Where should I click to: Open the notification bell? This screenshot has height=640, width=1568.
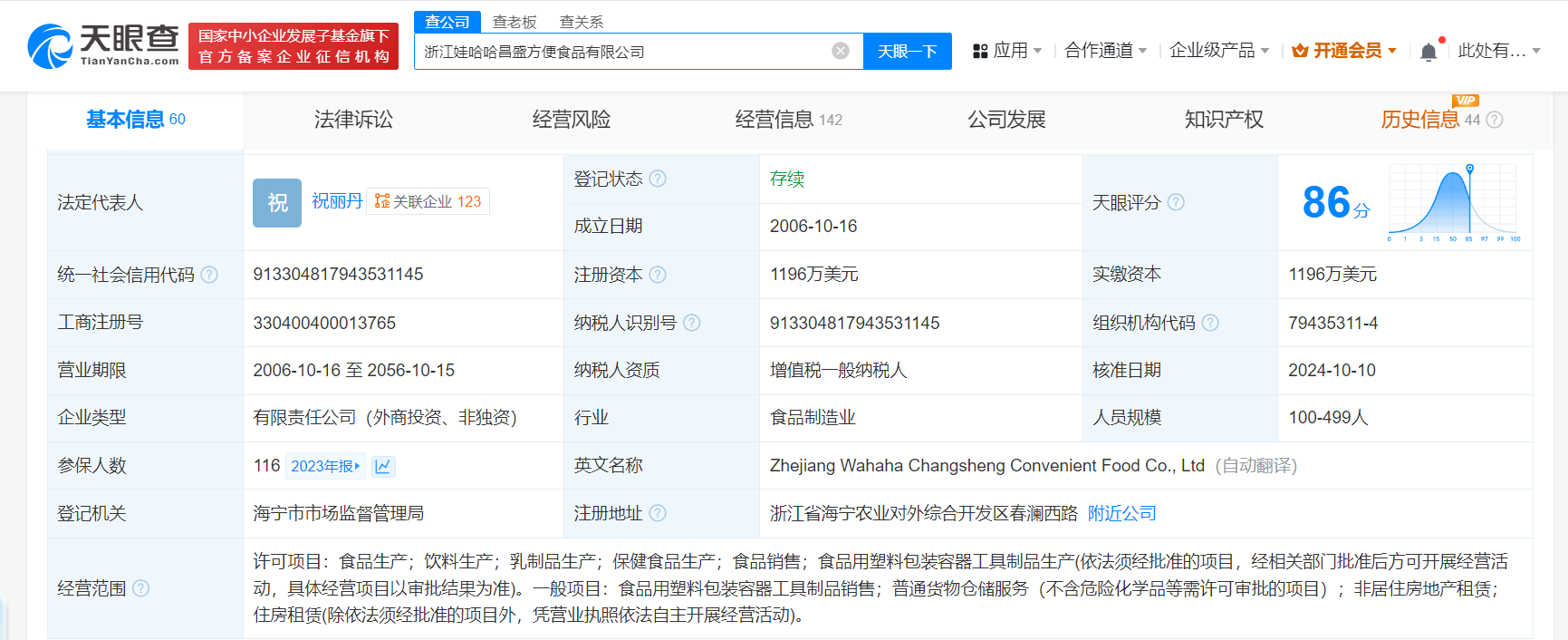coord(1429,52)
